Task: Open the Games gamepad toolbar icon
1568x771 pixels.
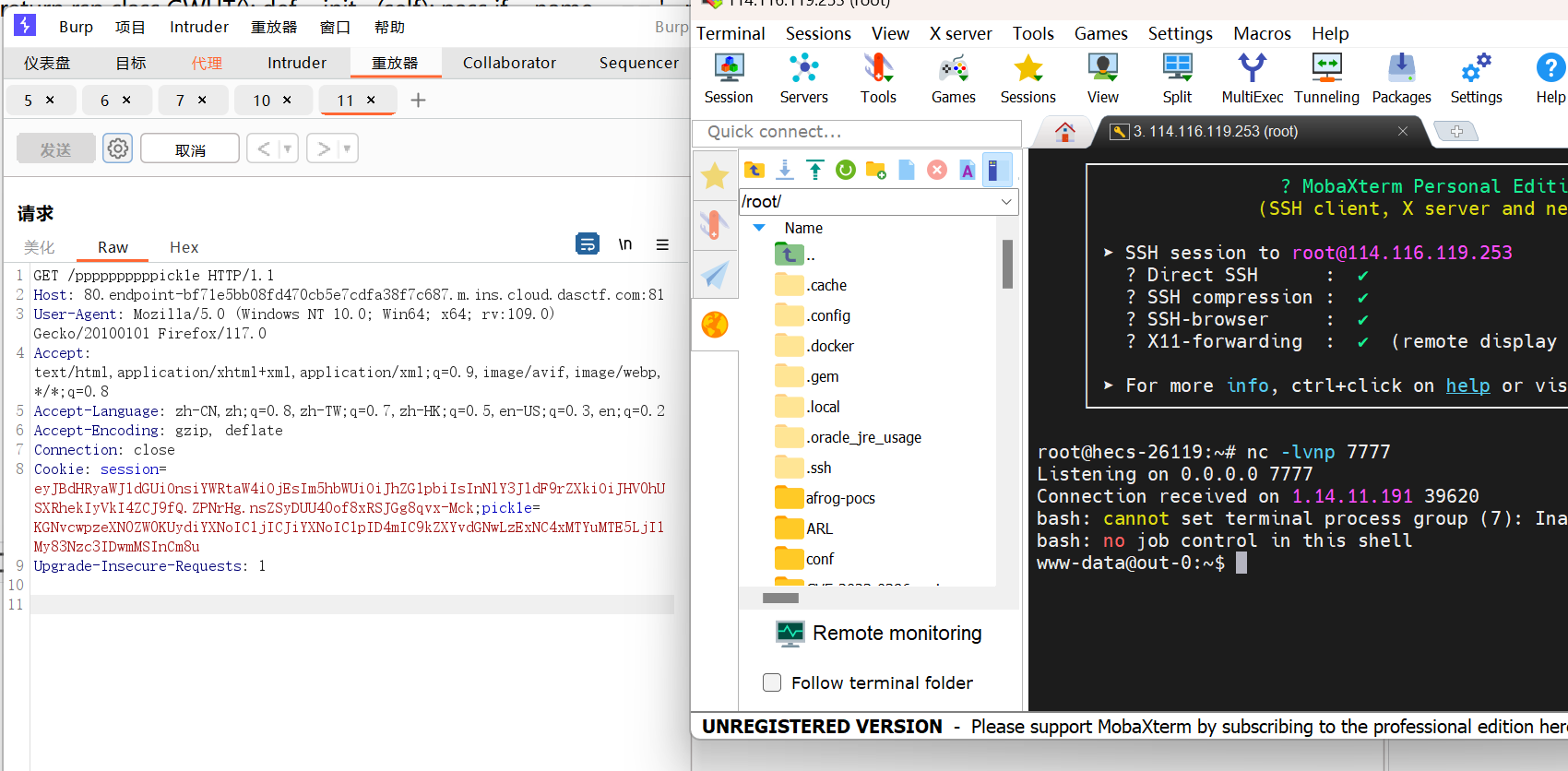Action: click(x=954, y=78)
